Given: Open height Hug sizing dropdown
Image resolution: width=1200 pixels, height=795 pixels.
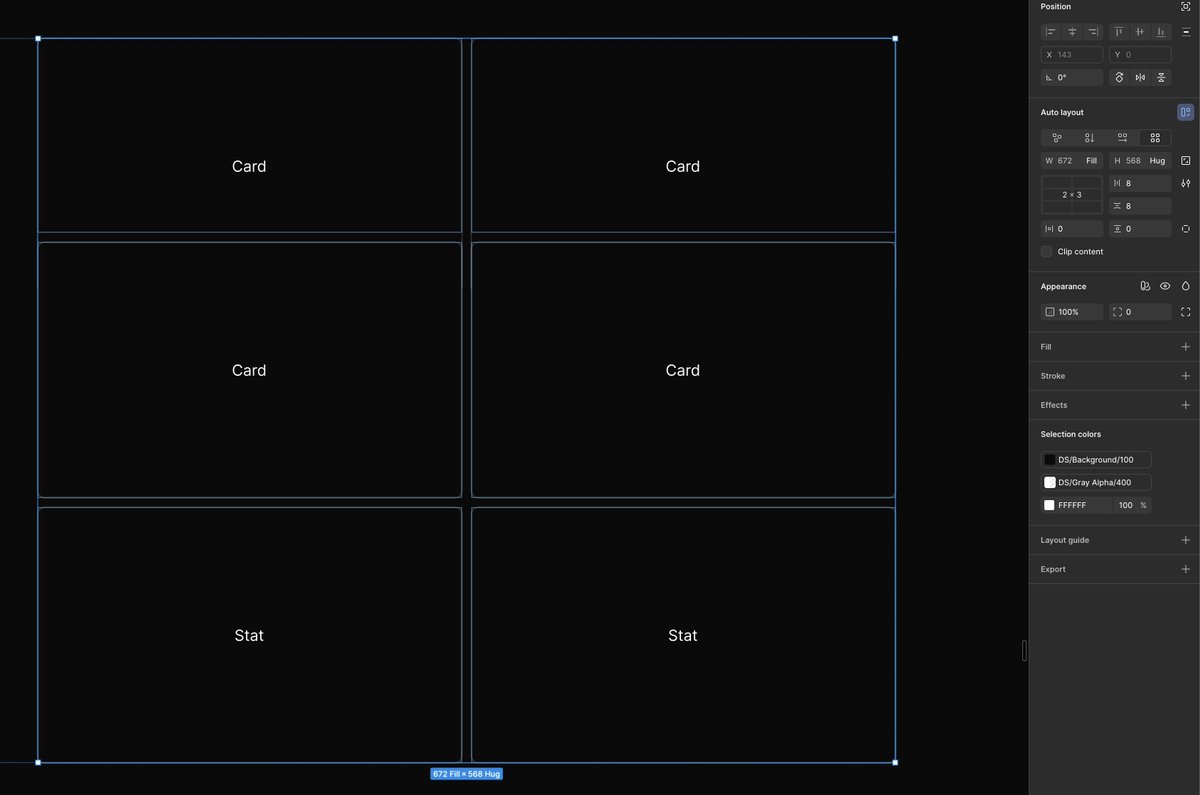Looking at the screenshot, I should click(x=1157, y=161).
